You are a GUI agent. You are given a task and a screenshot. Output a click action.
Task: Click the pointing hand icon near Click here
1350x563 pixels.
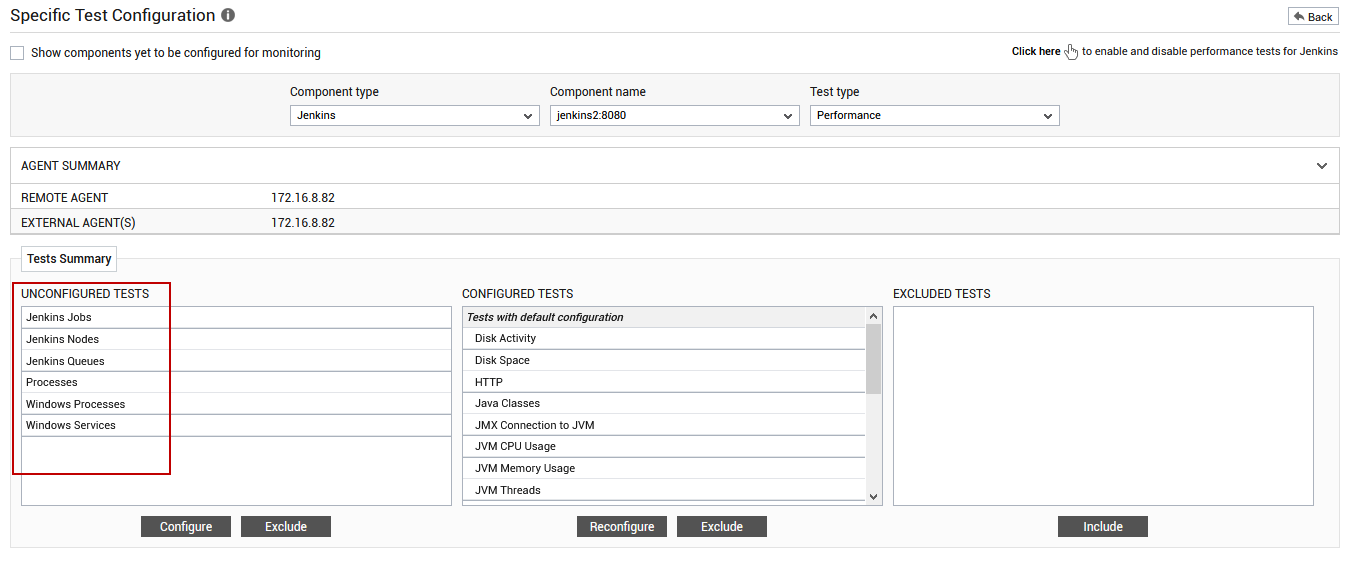(1072, 52)
